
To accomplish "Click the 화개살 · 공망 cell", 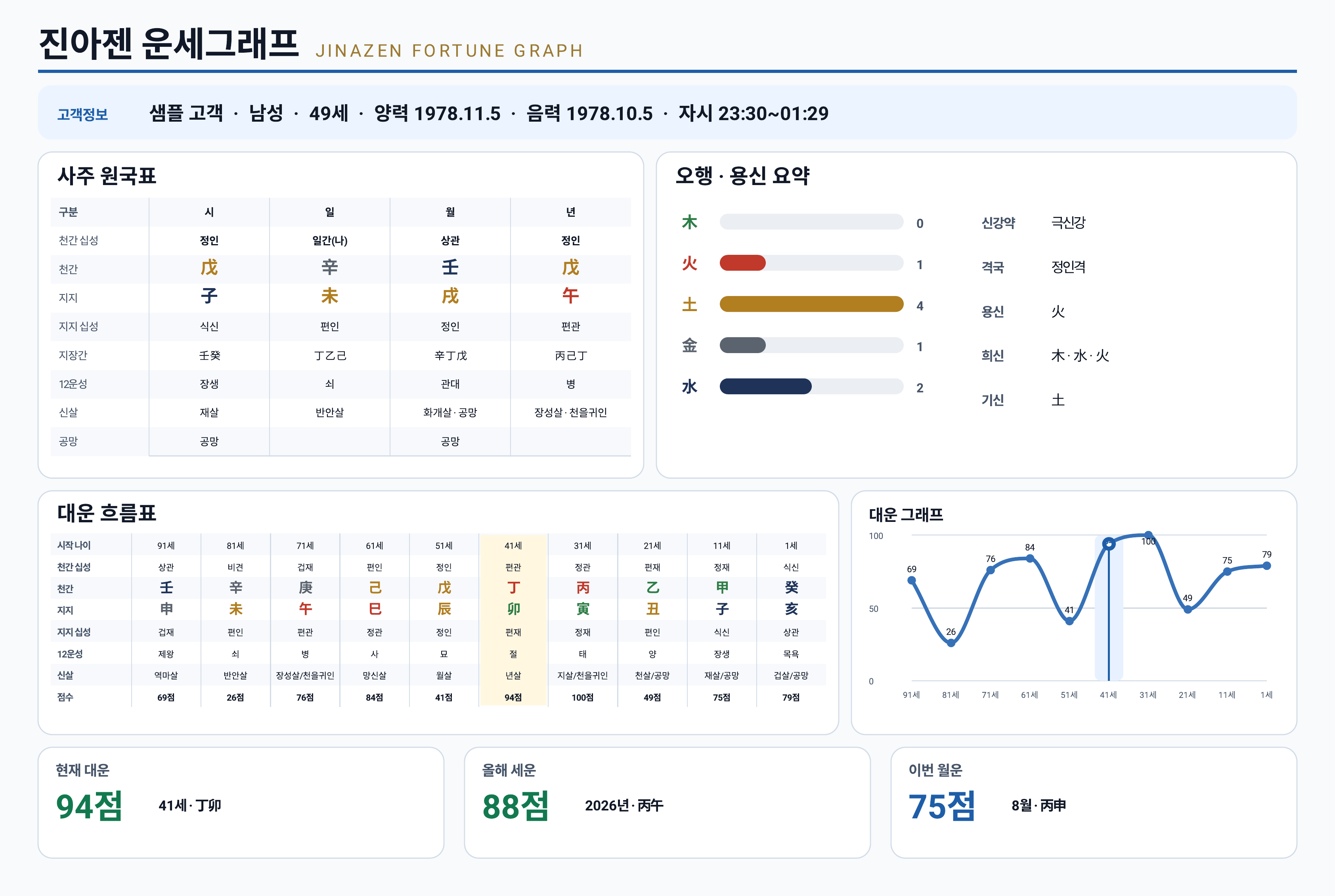I will click(450, 413).
